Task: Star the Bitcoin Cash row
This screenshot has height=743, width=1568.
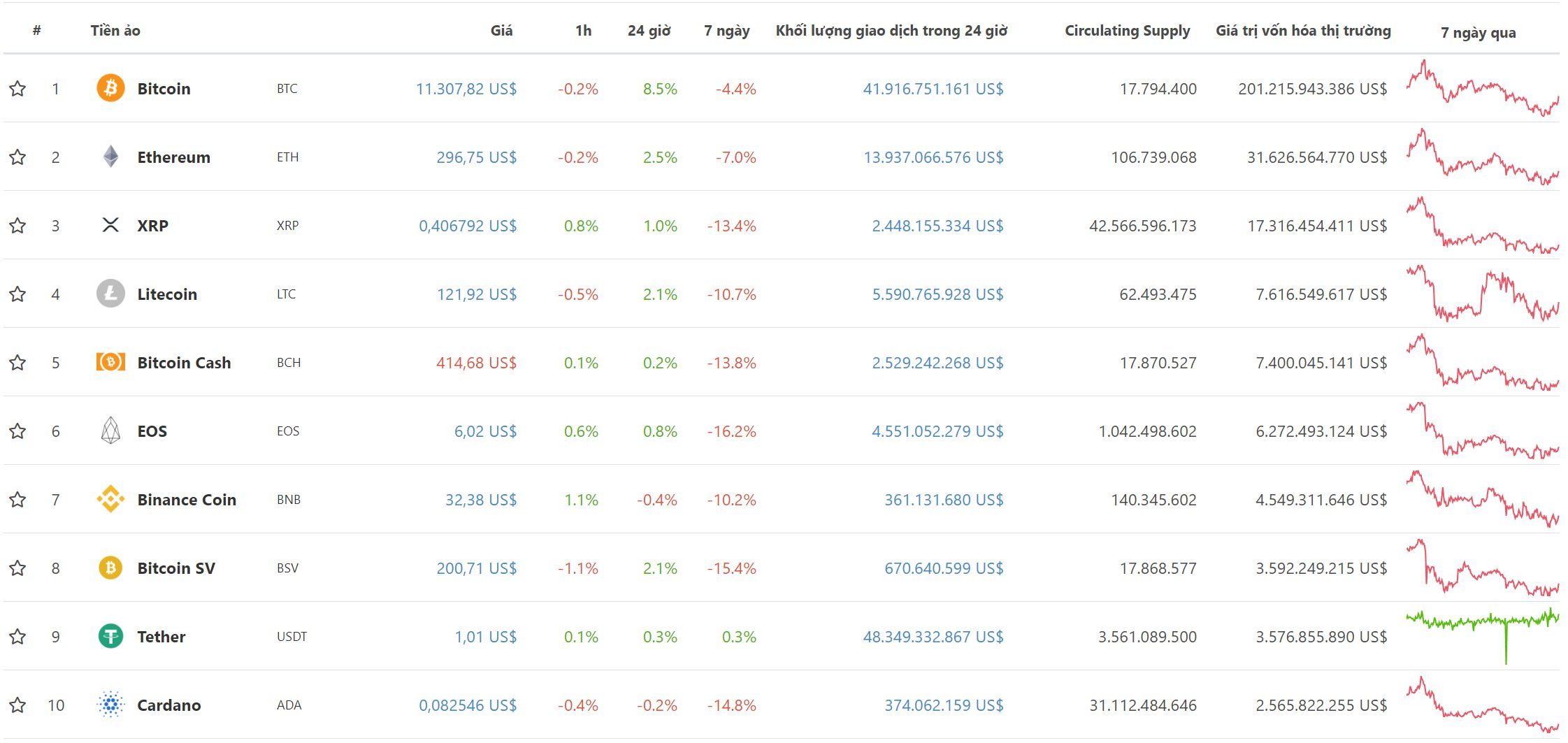Action: (x=17, y=362)
